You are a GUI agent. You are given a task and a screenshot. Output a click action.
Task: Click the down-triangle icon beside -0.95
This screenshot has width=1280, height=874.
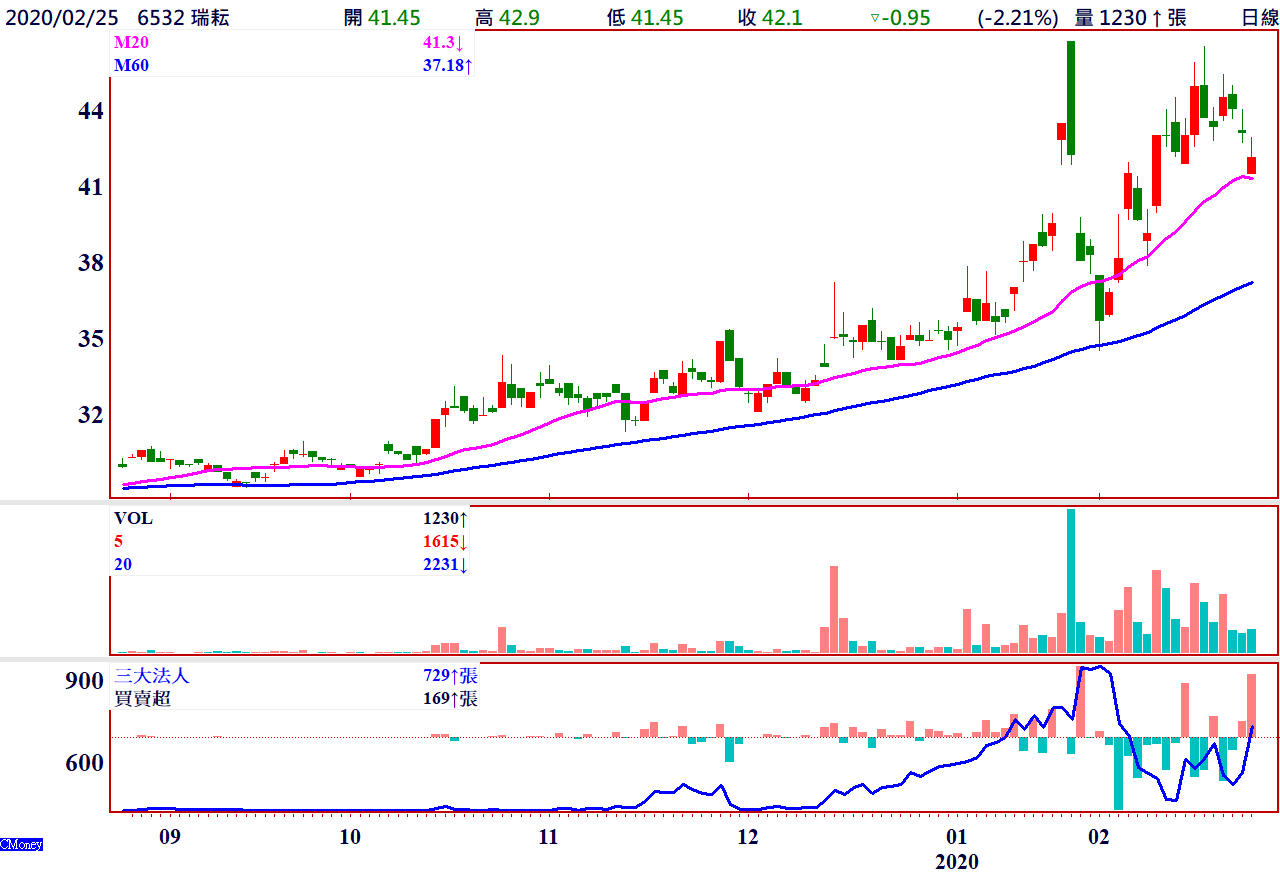point(874,18)
